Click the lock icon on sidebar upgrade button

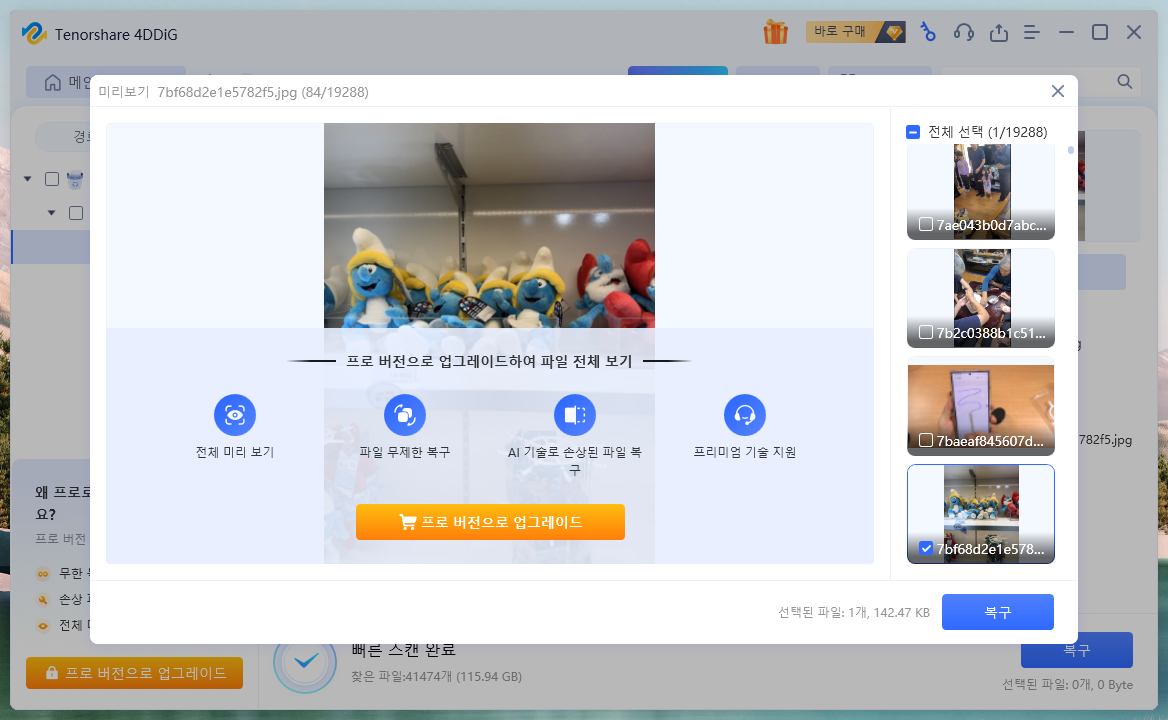(51, 672)
